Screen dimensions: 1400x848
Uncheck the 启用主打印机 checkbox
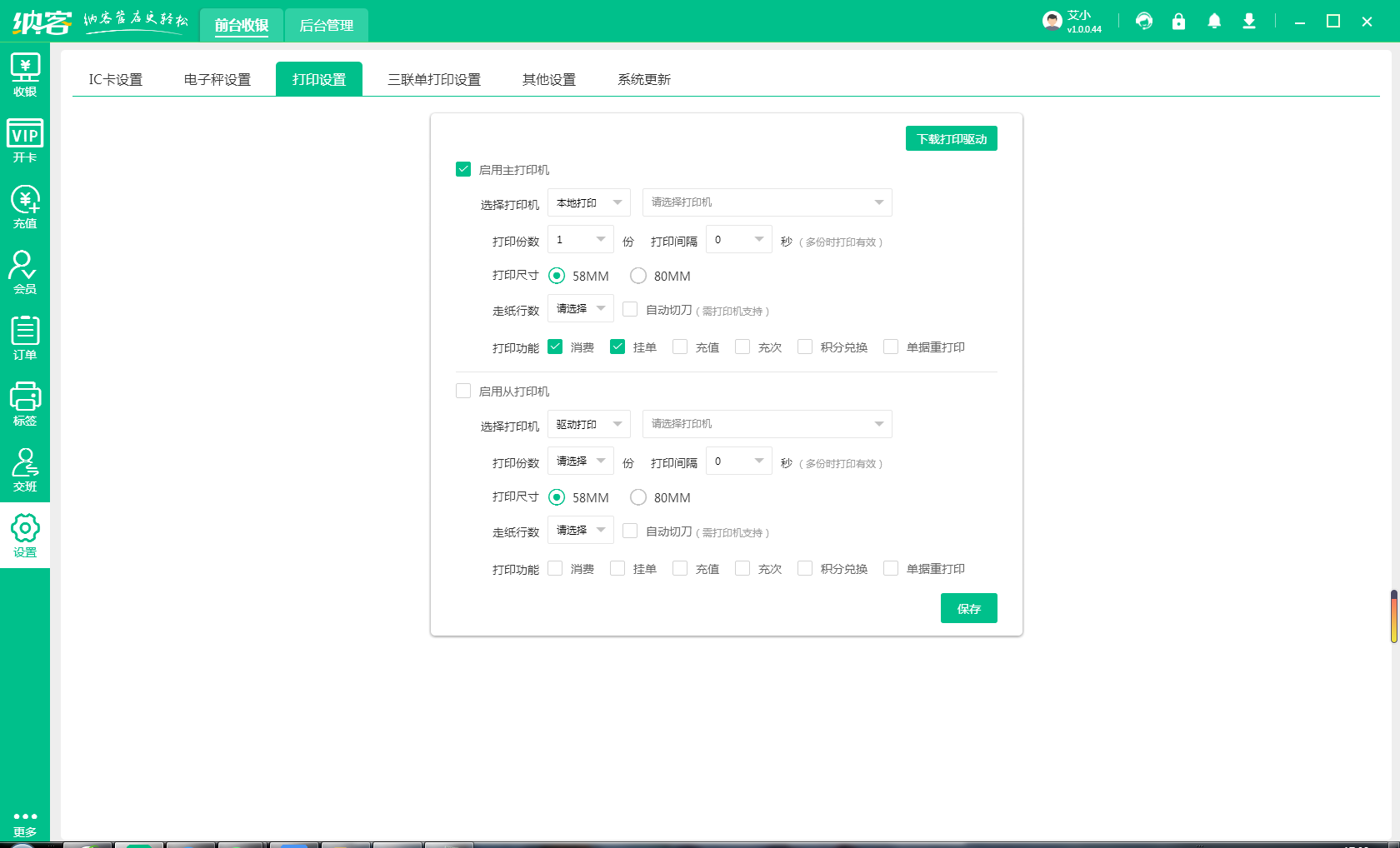(x=463, y=169)
